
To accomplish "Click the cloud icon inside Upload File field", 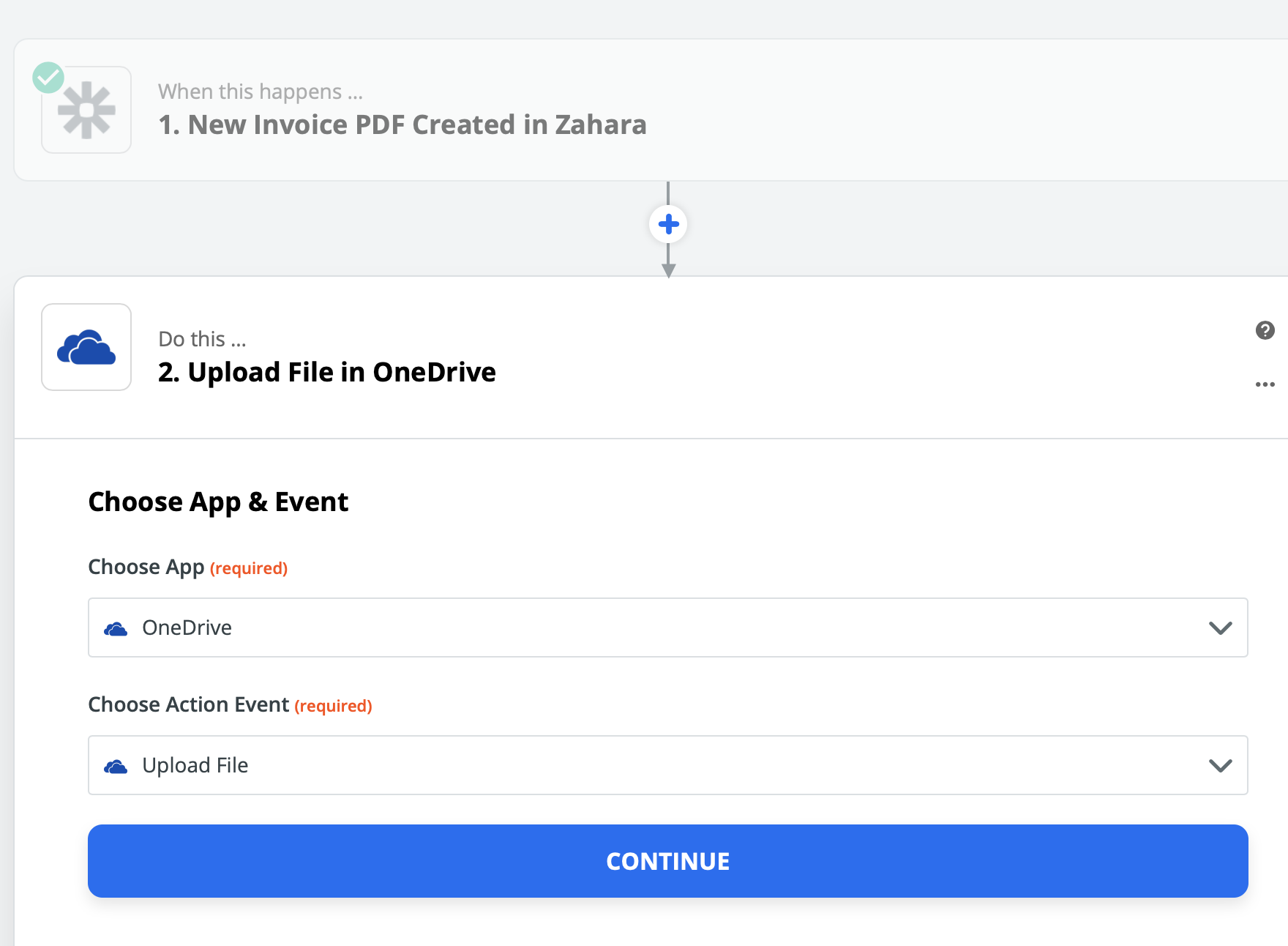I will coord(116,766).
